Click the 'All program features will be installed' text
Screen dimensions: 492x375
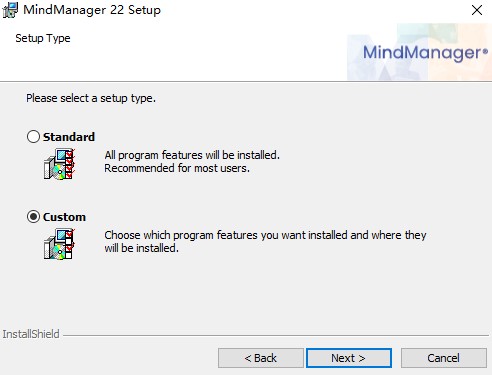tap(192, 155)
